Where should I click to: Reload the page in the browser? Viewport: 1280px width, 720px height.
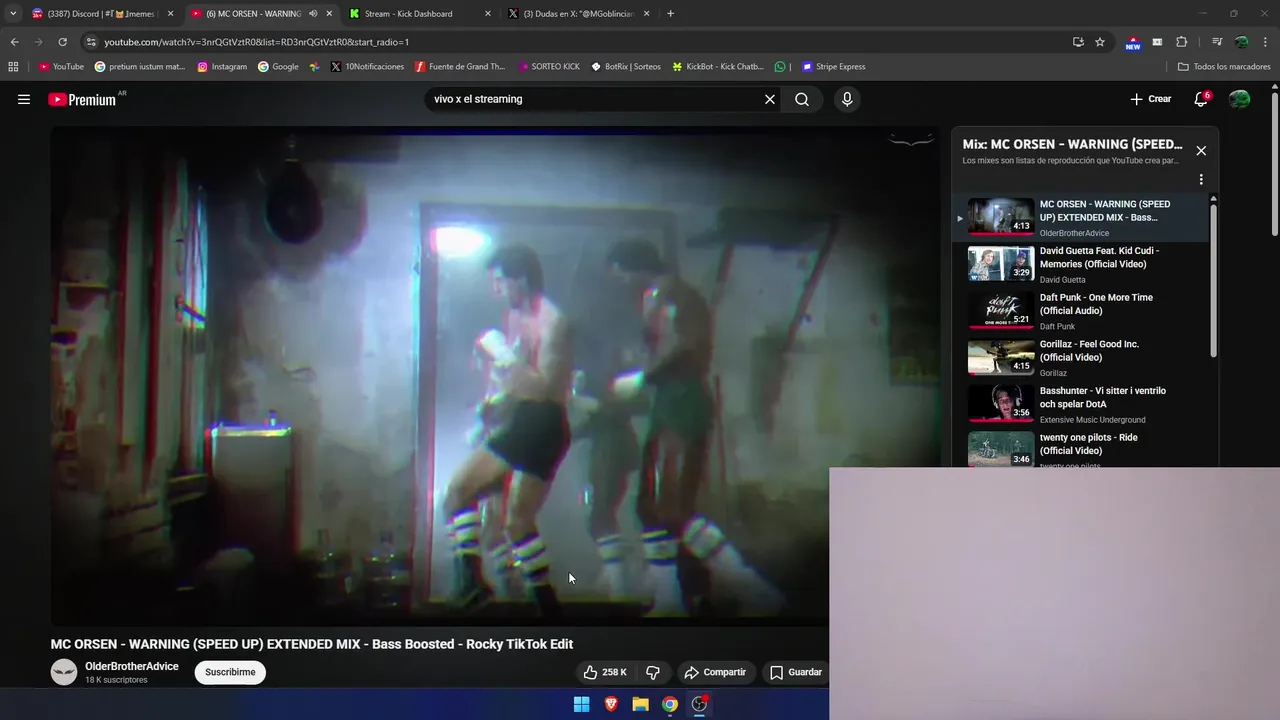point(62,42)
